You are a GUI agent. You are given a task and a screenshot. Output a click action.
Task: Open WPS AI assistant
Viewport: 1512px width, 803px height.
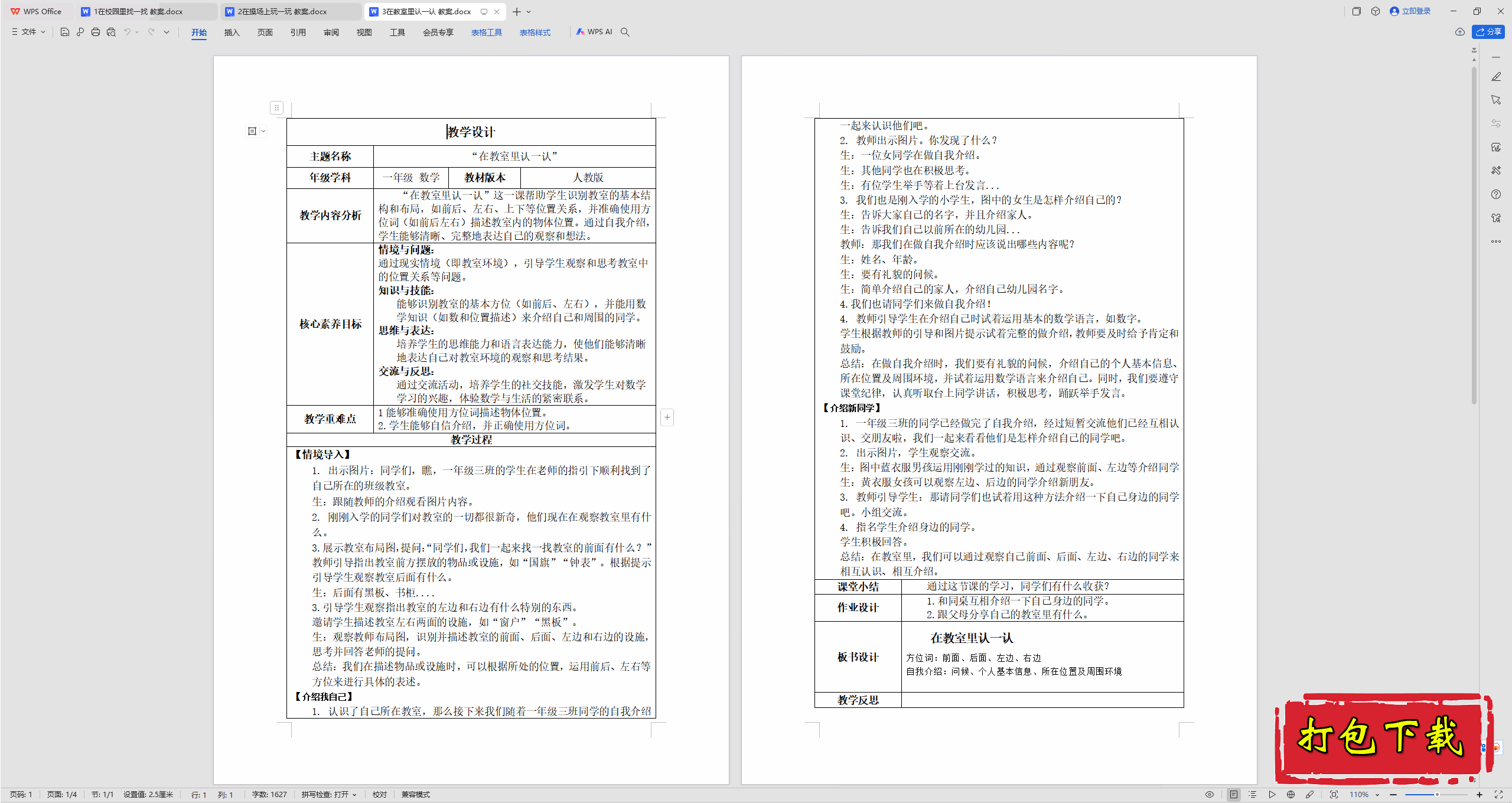[594, 32]
